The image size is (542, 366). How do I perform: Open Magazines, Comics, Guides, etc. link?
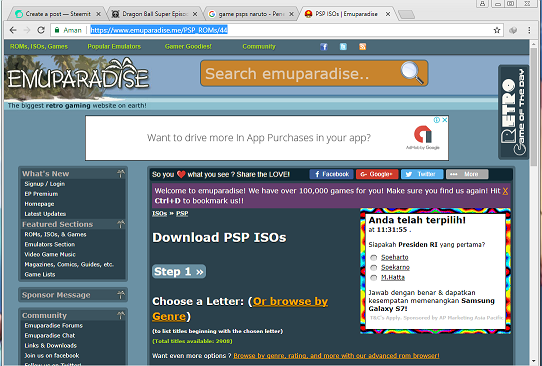69,264
